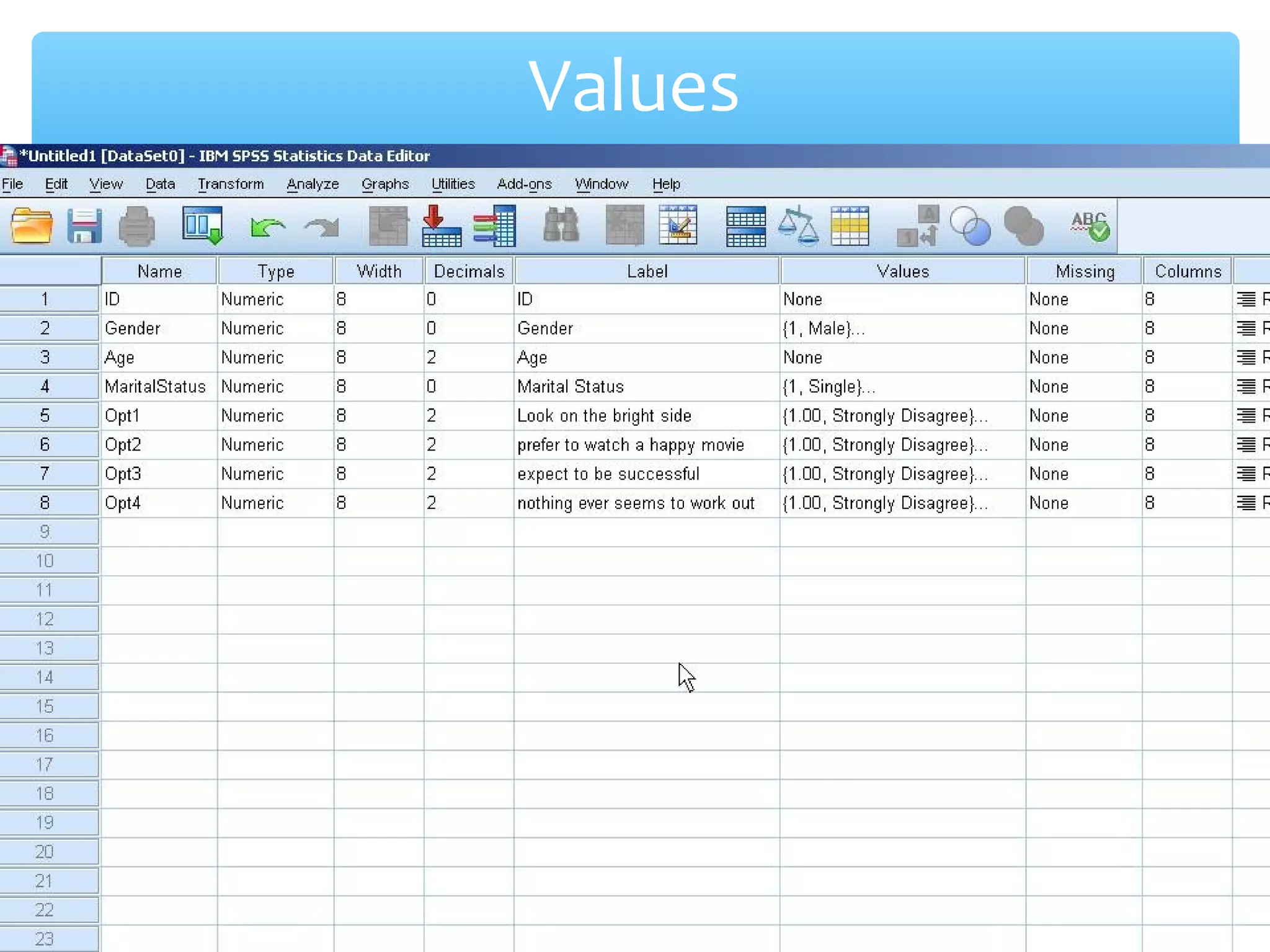Click the Columns cell for Opt1

click(x=1188, y=416)
